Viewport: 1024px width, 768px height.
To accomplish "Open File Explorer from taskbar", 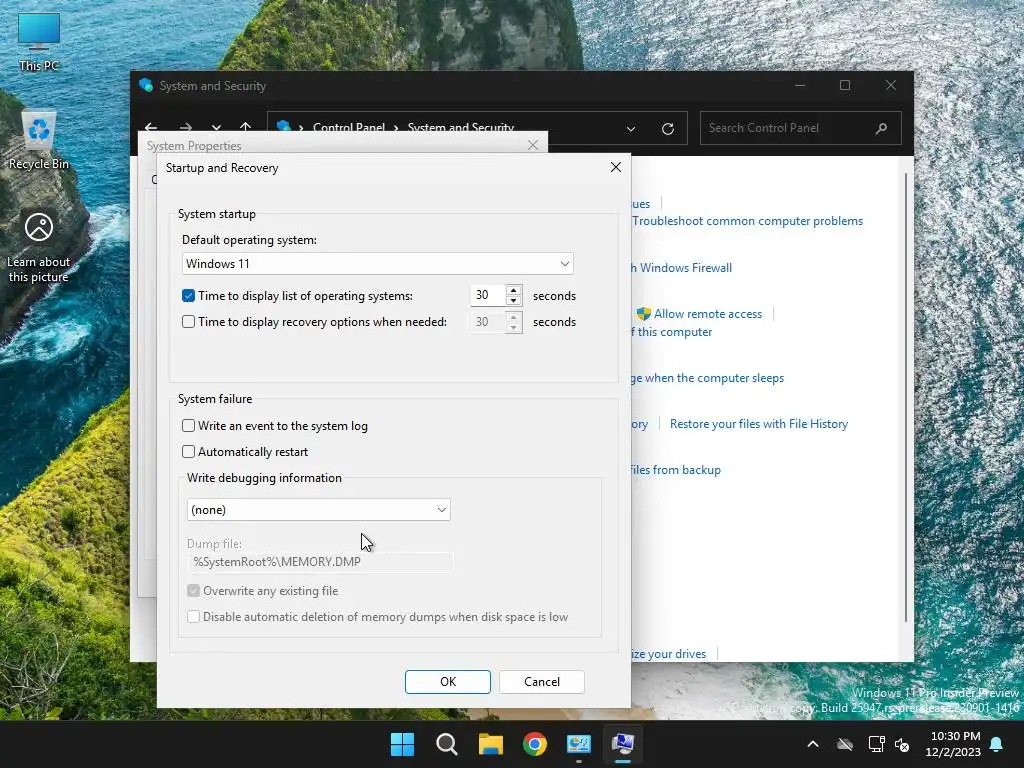I will click(490, 744).
